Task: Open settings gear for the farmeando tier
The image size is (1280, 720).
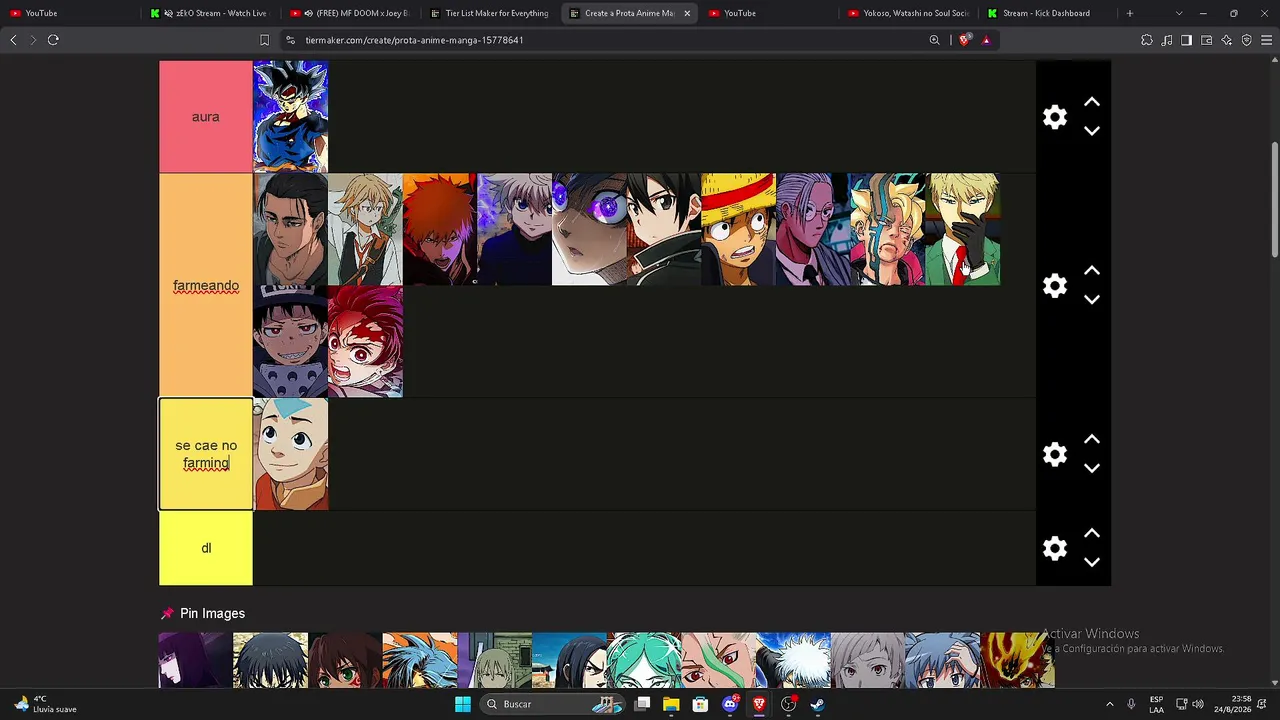Action: tap(1055, 286)
